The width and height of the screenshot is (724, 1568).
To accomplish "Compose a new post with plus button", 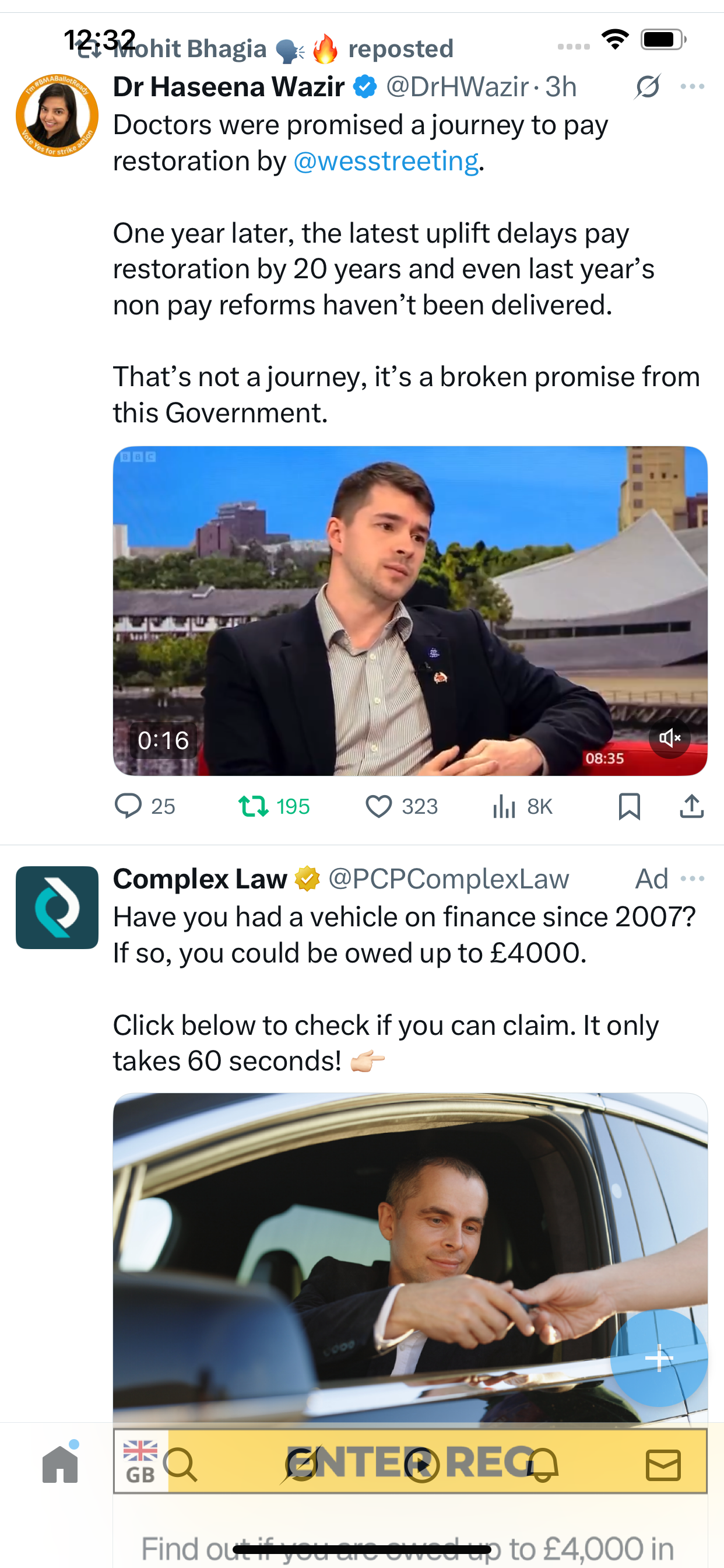I will click(x=659, y=1358).
